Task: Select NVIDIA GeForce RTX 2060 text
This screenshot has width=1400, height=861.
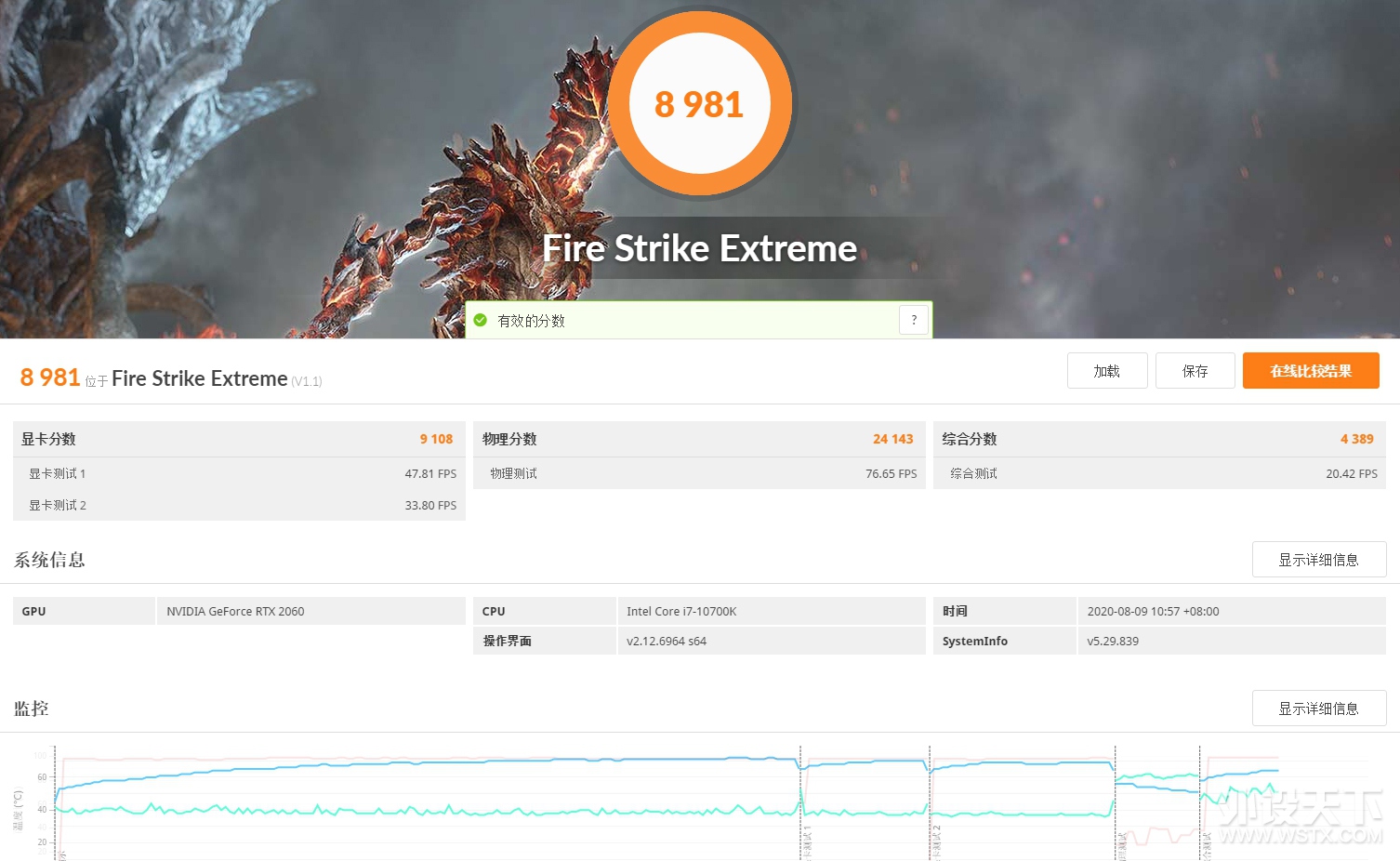Action: point(235,611)
